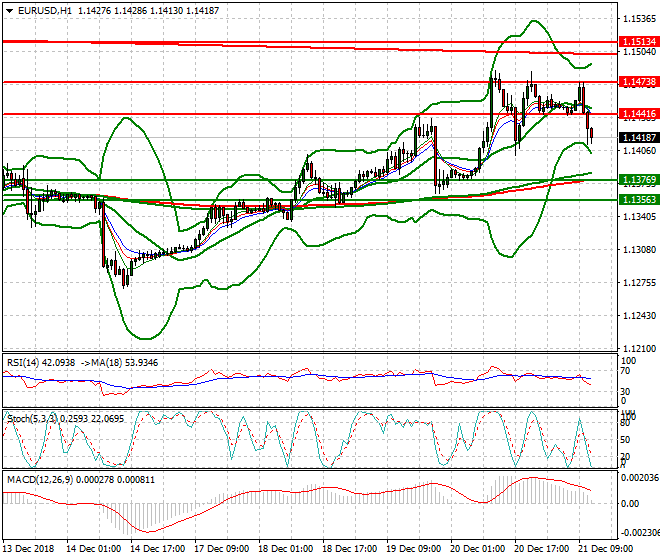Select the 20 Dec 01:00 time label
This screenshot has height=560, width=660.
point(477,549)
